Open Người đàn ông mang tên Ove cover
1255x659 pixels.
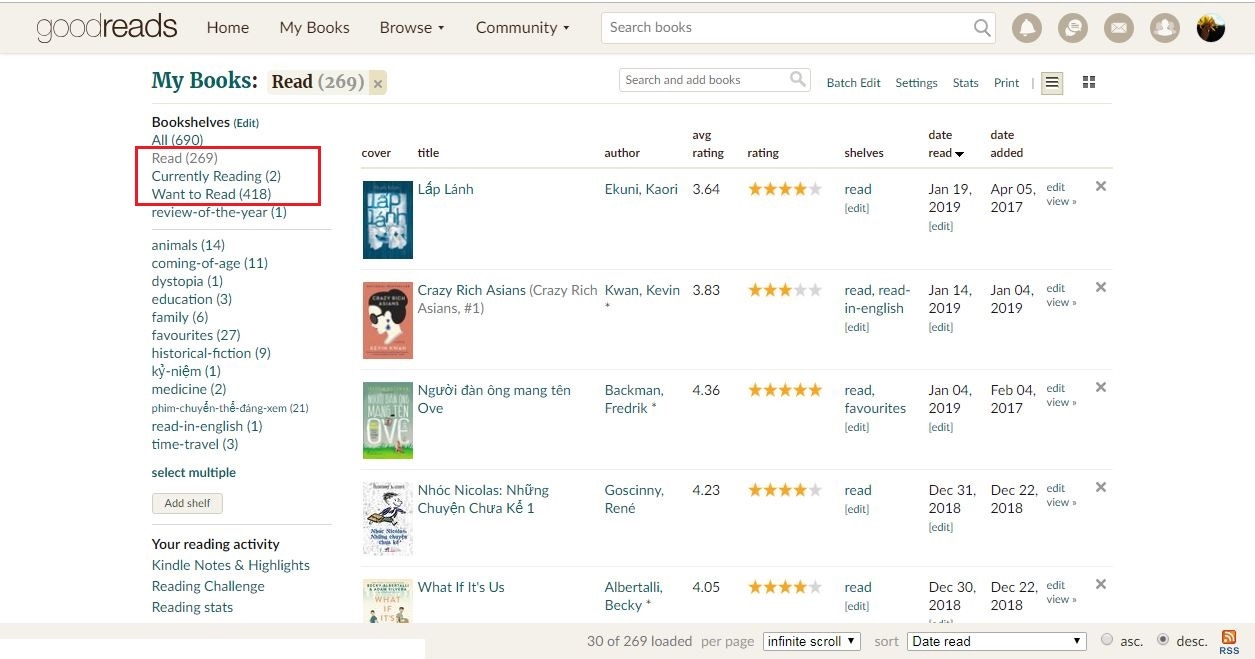pos(387,420)
